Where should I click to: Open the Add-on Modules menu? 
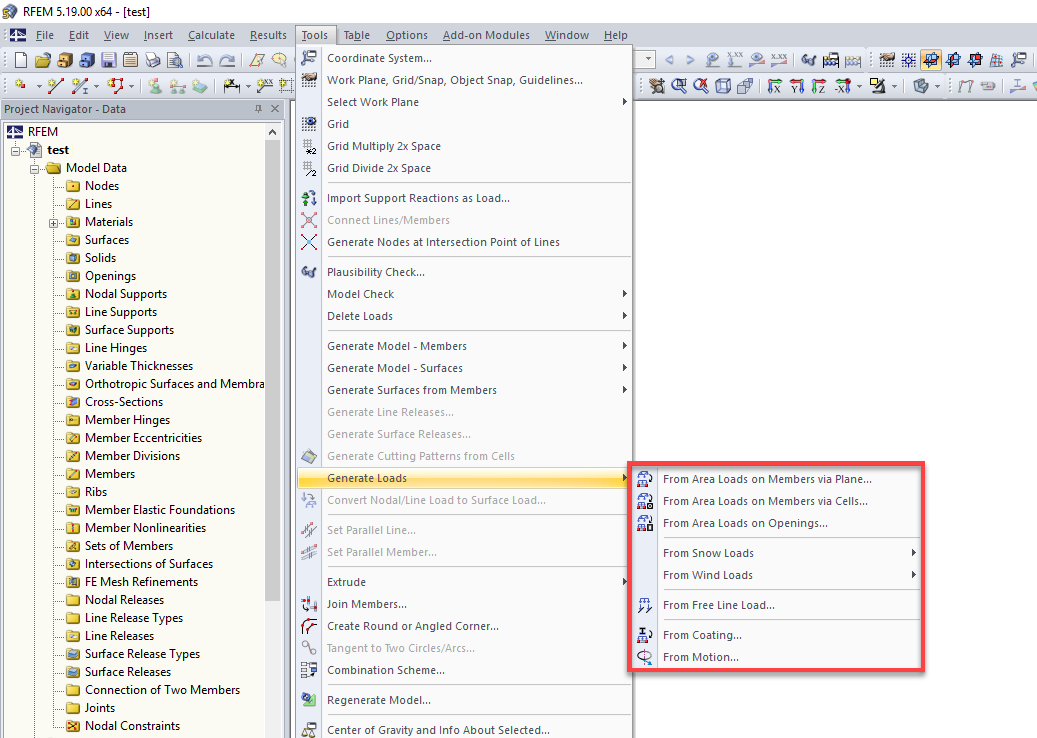tap(486, 34)
